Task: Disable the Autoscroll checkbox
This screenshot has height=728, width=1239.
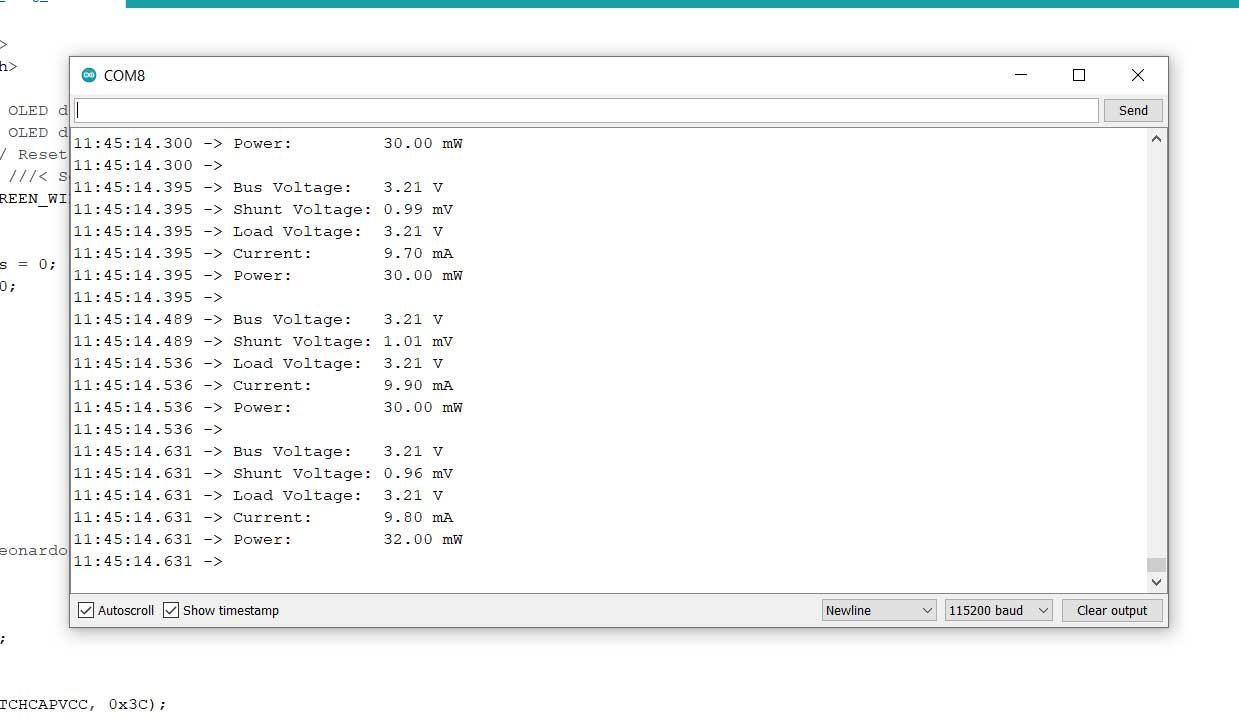Action: coord(85,610)
